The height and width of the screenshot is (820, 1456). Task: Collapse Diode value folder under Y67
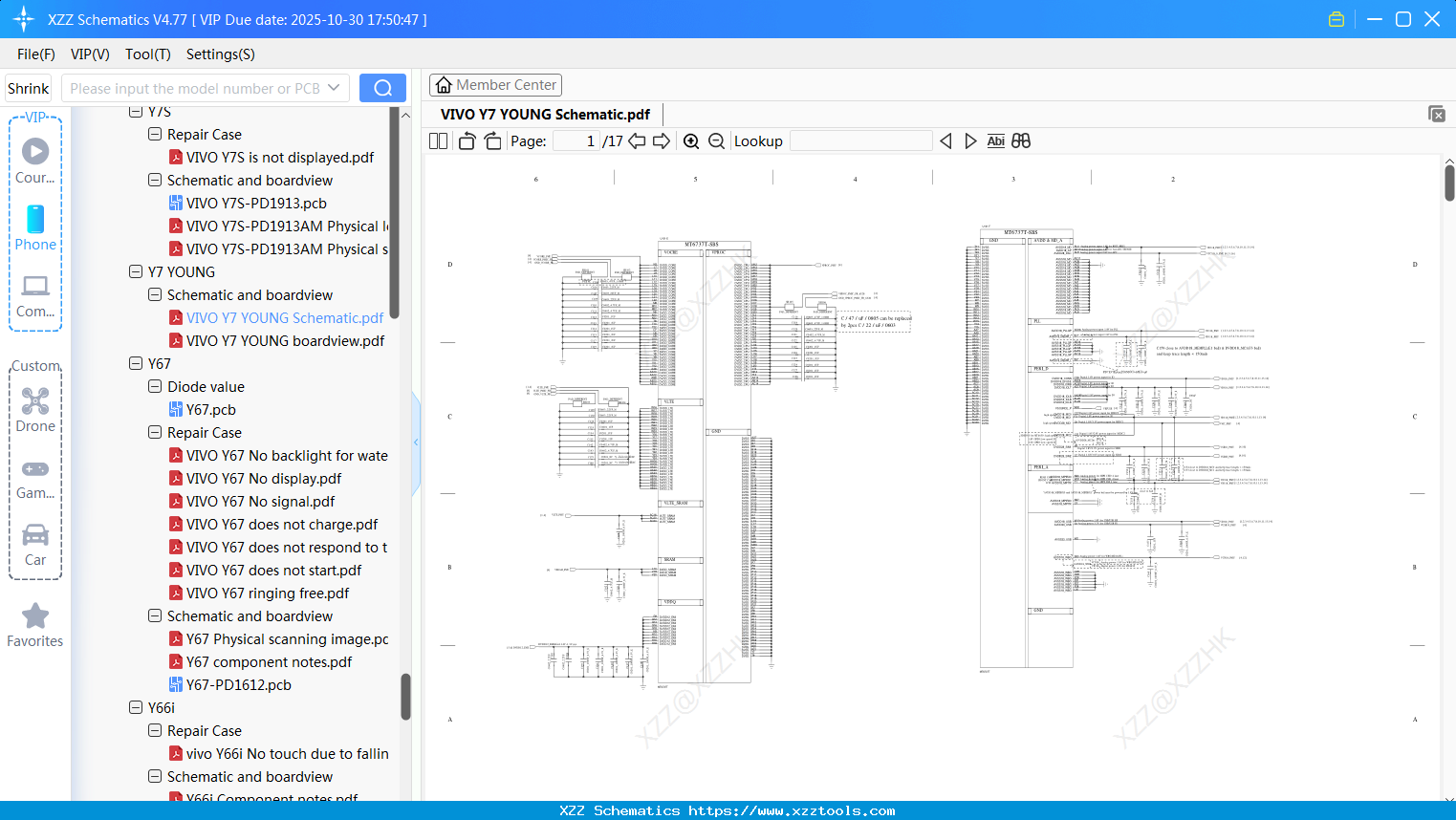(x=155, y=387)
